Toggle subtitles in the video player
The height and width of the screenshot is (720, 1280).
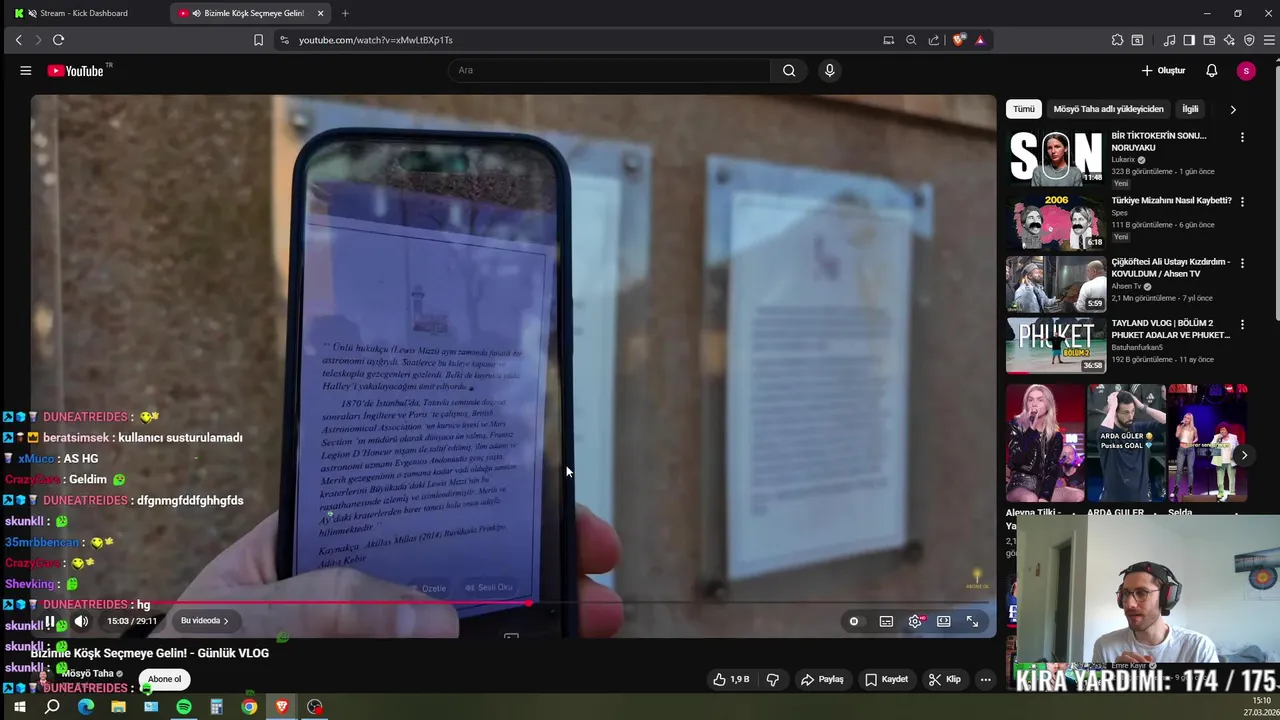tap(886, 621)
